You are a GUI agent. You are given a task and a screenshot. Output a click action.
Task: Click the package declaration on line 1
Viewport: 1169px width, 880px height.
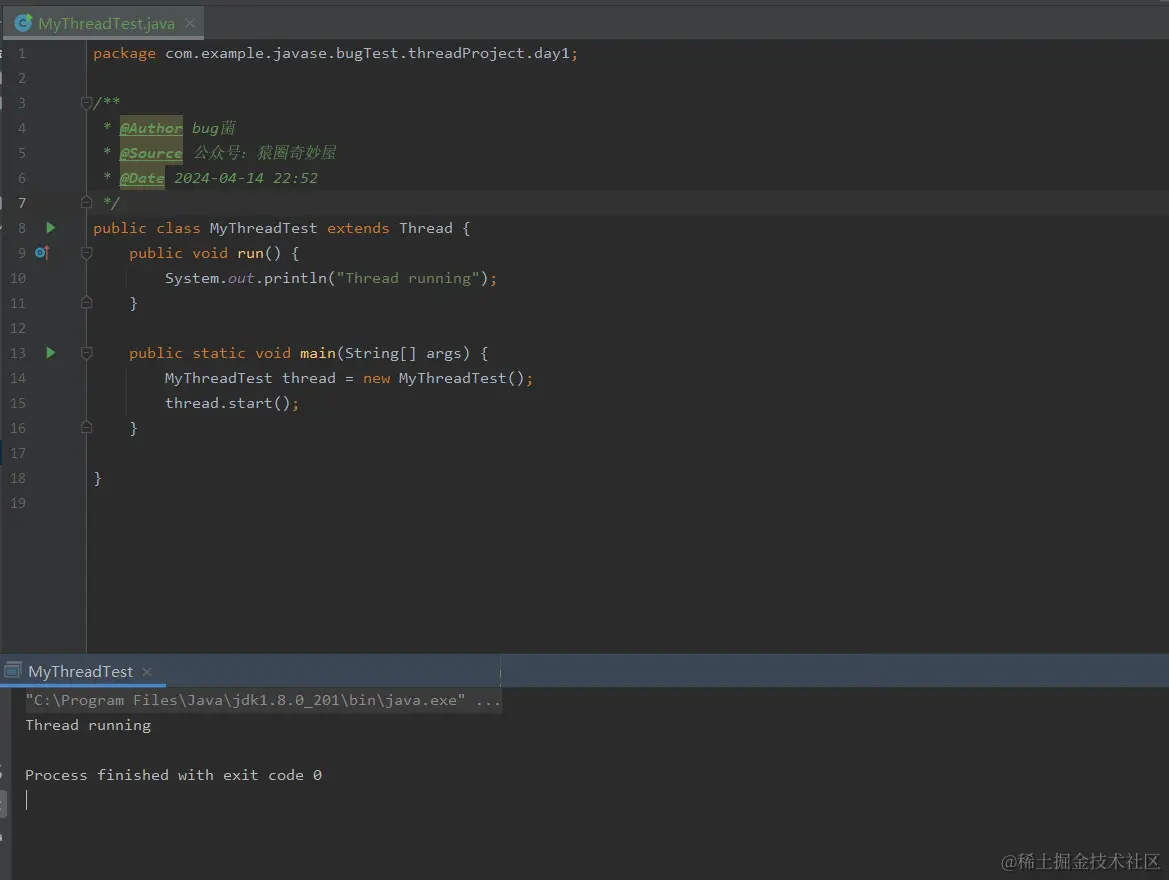pos(335,54)
